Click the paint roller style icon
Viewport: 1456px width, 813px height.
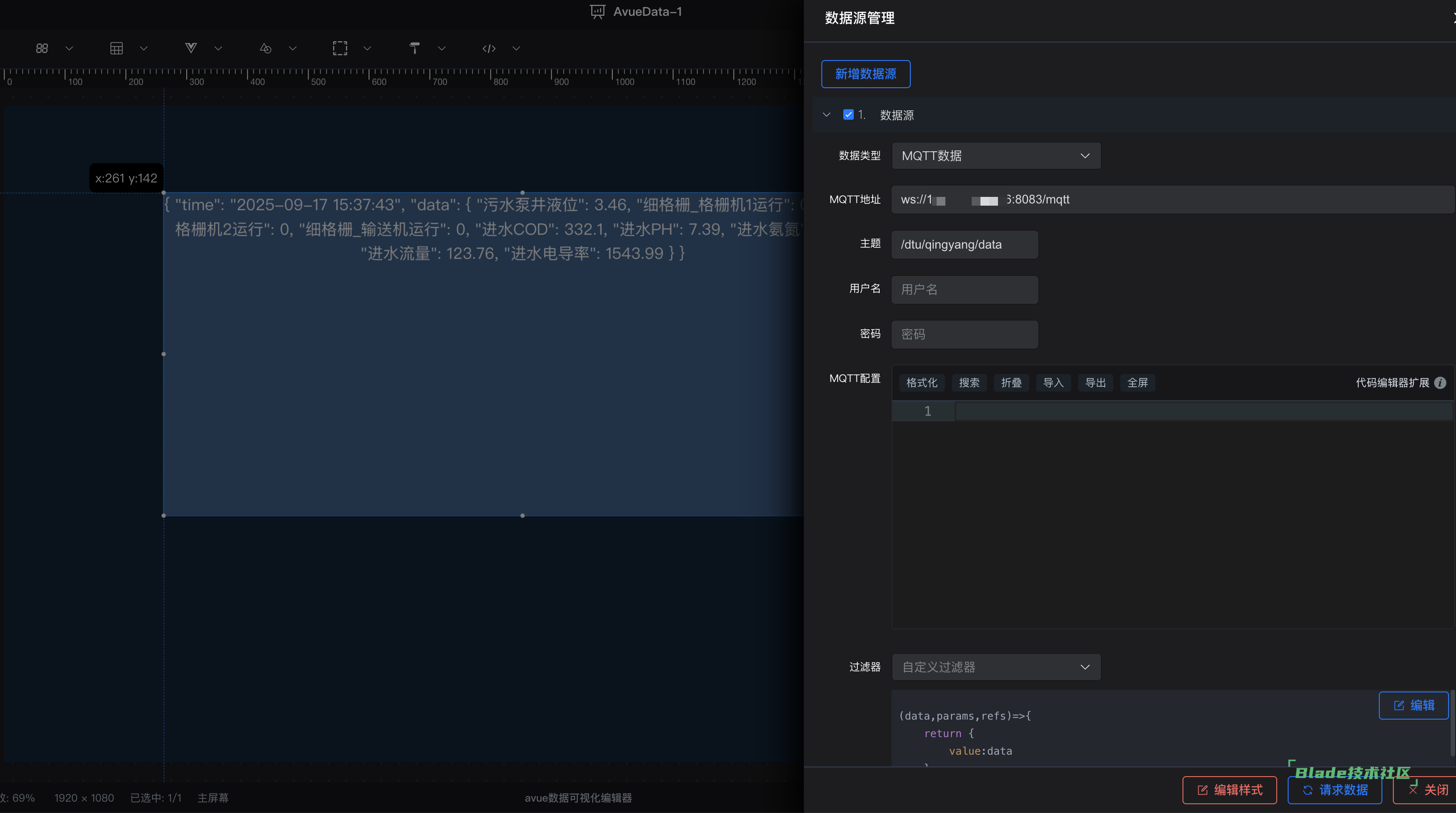[x=414, y=49]
